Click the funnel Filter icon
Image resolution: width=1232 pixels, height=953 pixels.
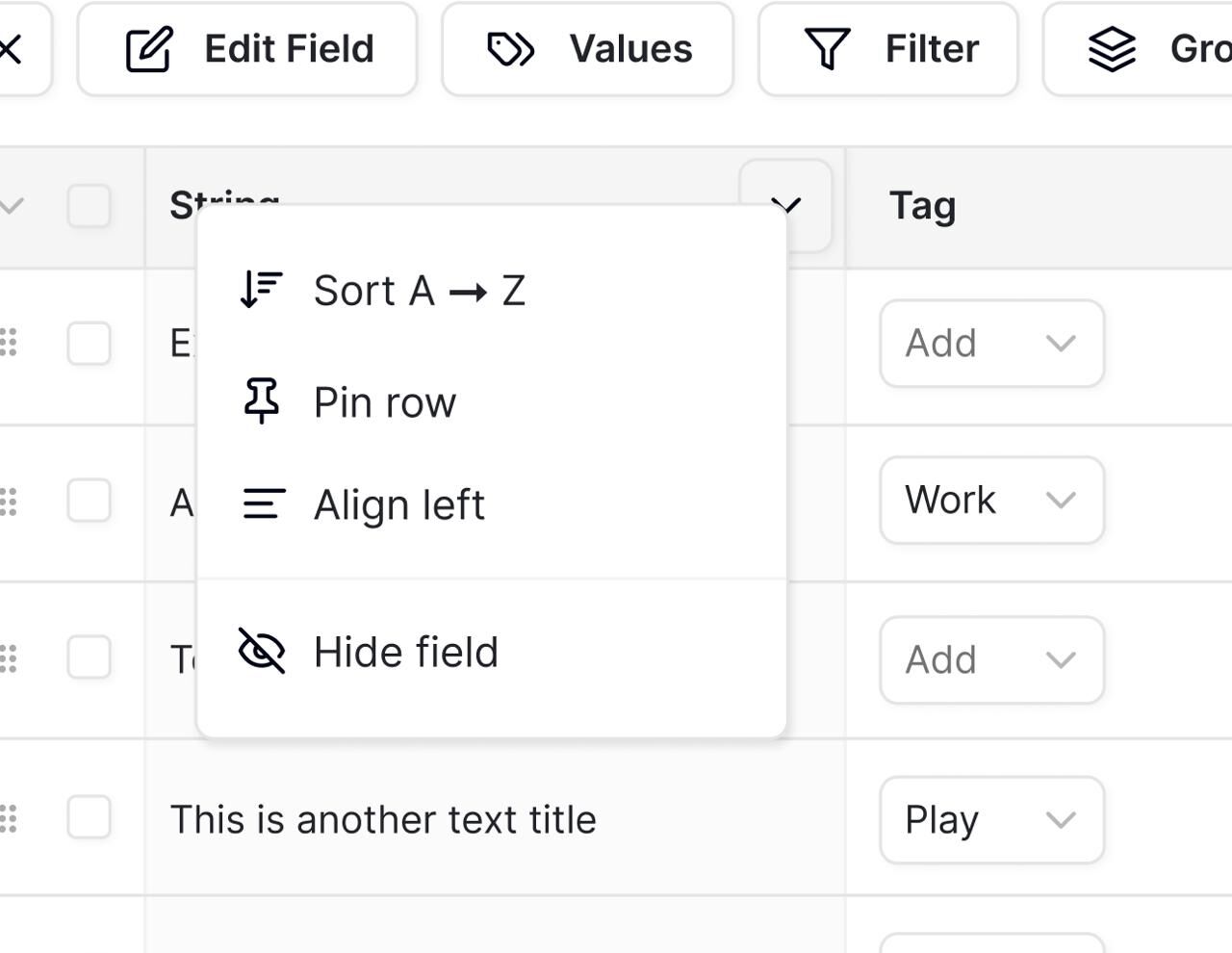(827, 49)
